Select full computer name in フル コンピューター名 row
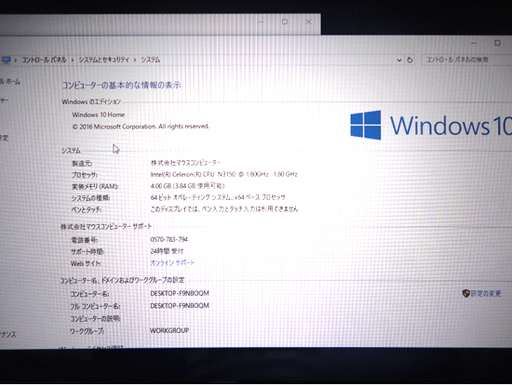This screenshot has height=386, width=512. tap(180, 306)
